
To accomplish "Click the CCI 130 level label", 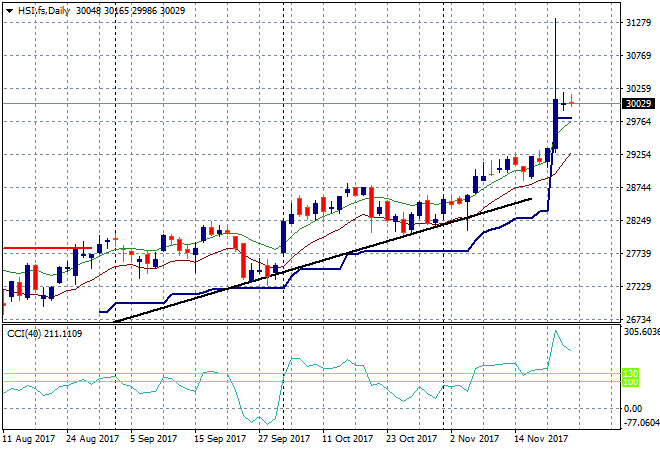I will coord(630,373).
